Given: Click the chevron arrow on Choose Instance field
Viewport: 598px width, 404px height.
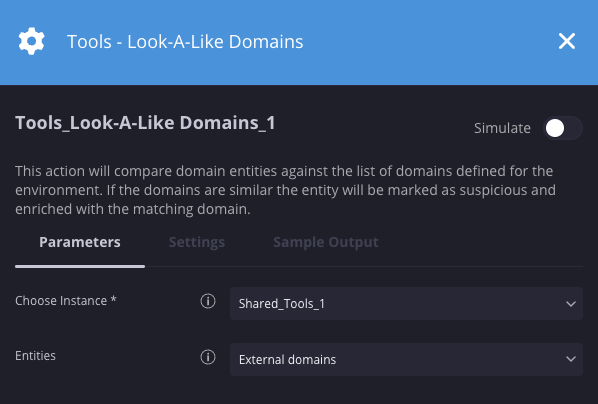Looking at the screenshot, I should [571, 304].
